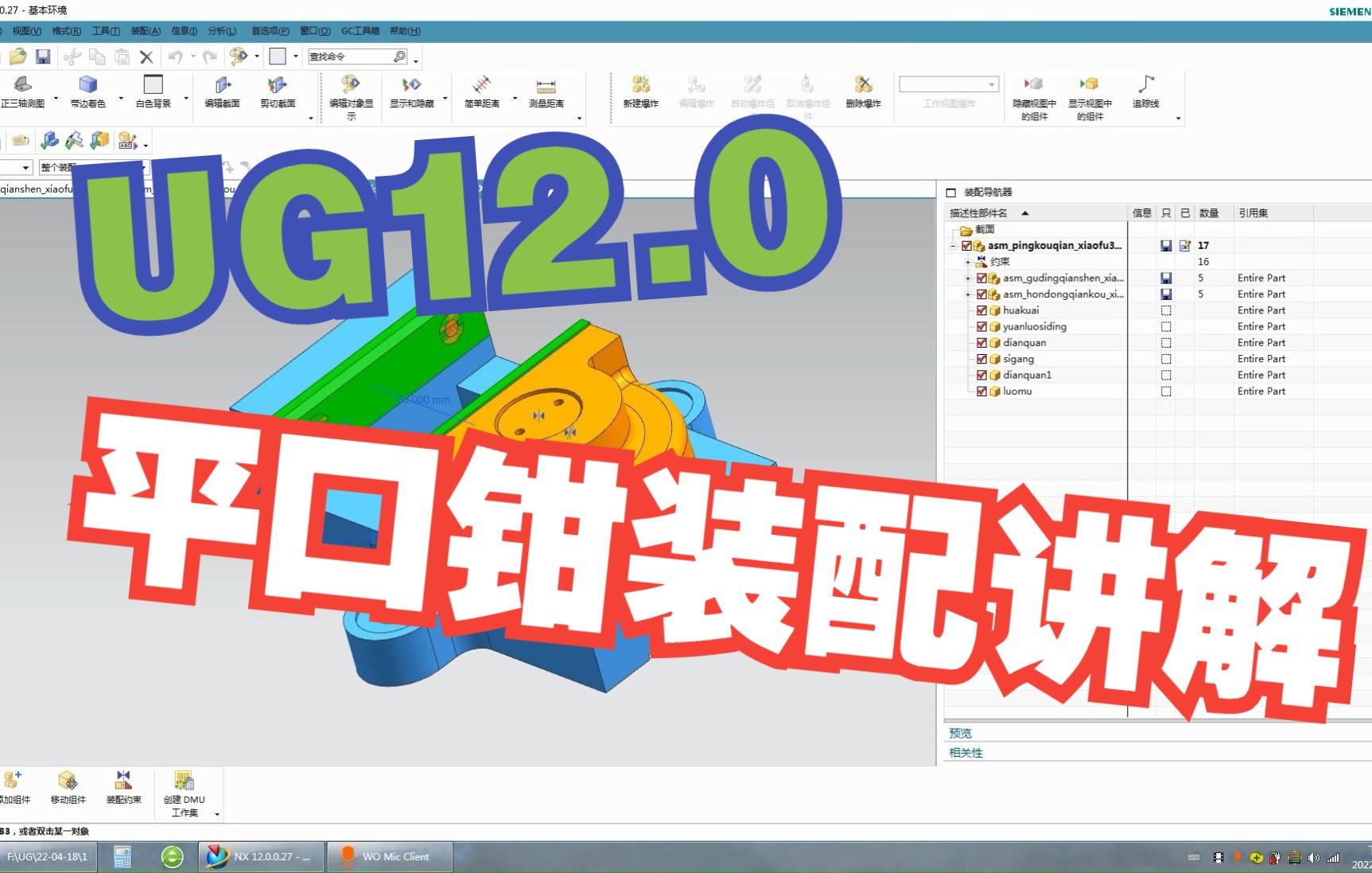
Task: Toggle the asm_pingkouqian_xiaofu3 root checkbox
Action: (x=967, y=246)
